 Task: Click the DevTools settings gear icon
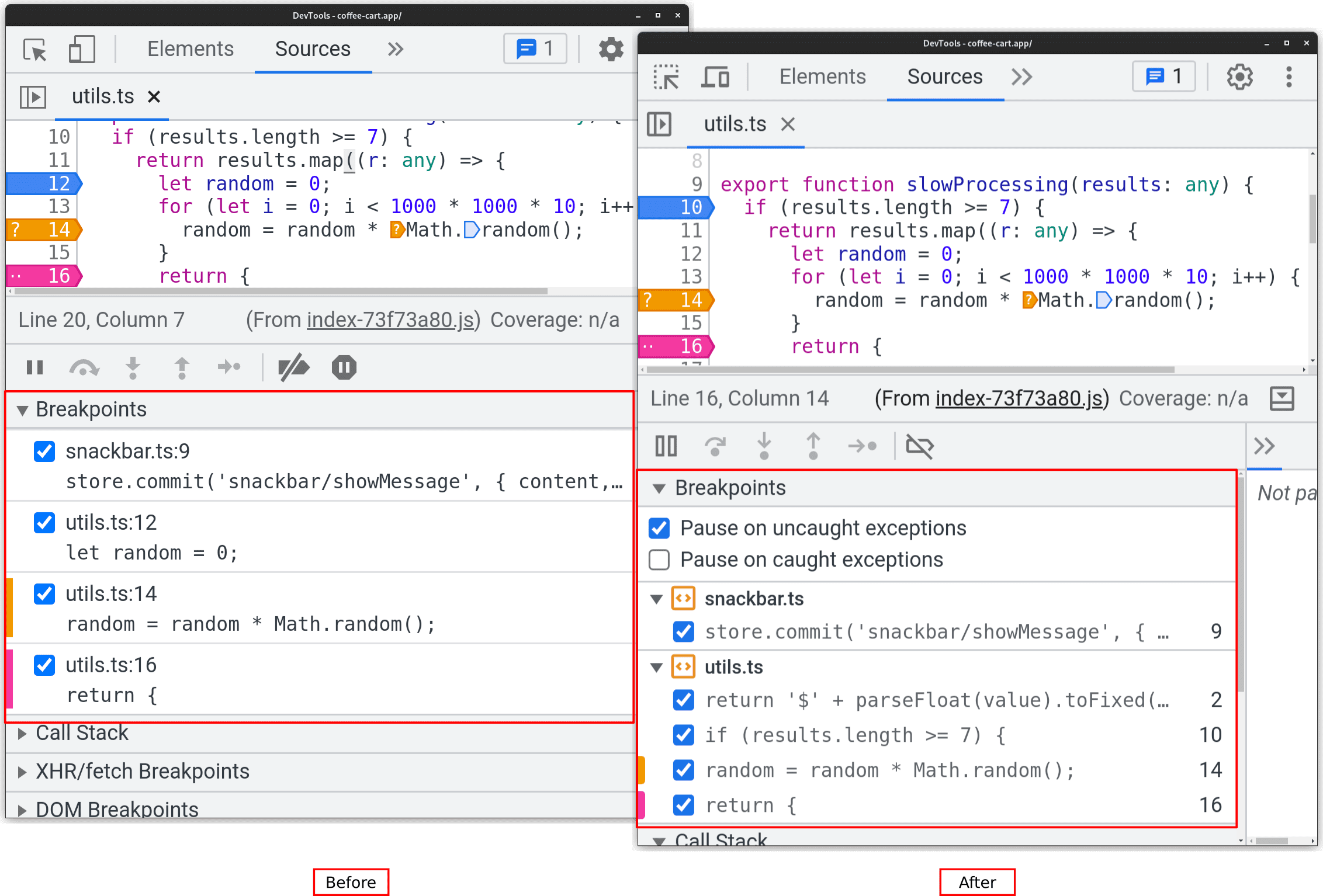(1241, 79)
